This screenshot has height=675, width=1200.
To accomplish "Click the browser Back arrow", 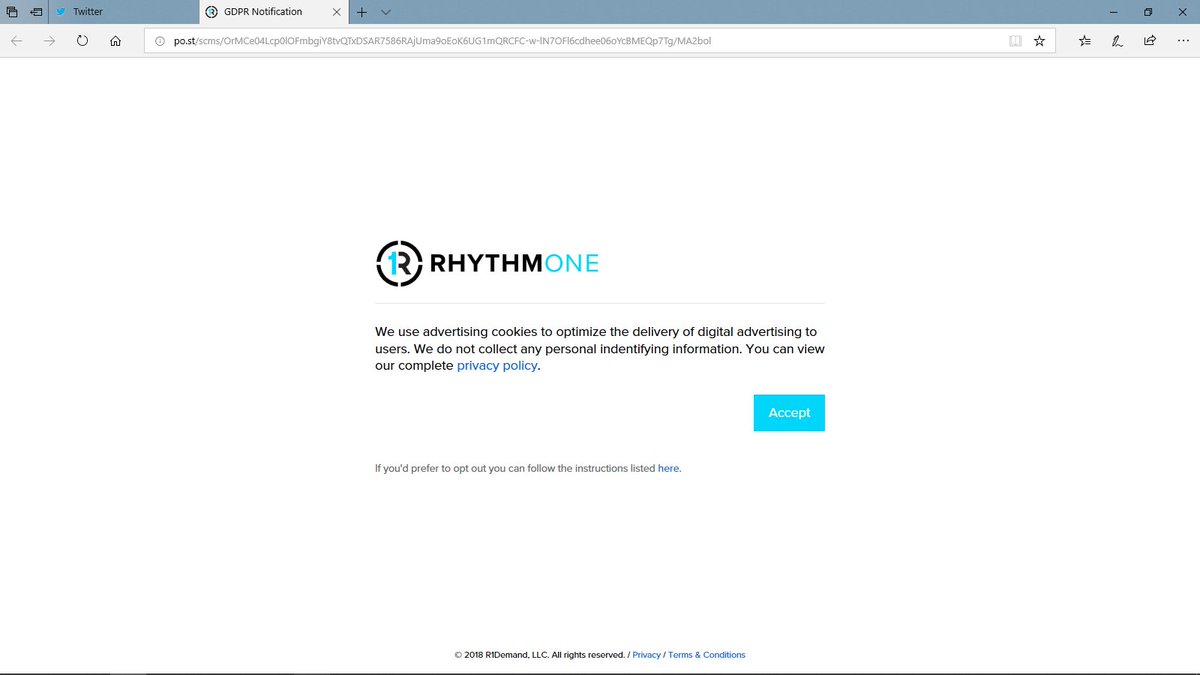I will click(17, 41).
